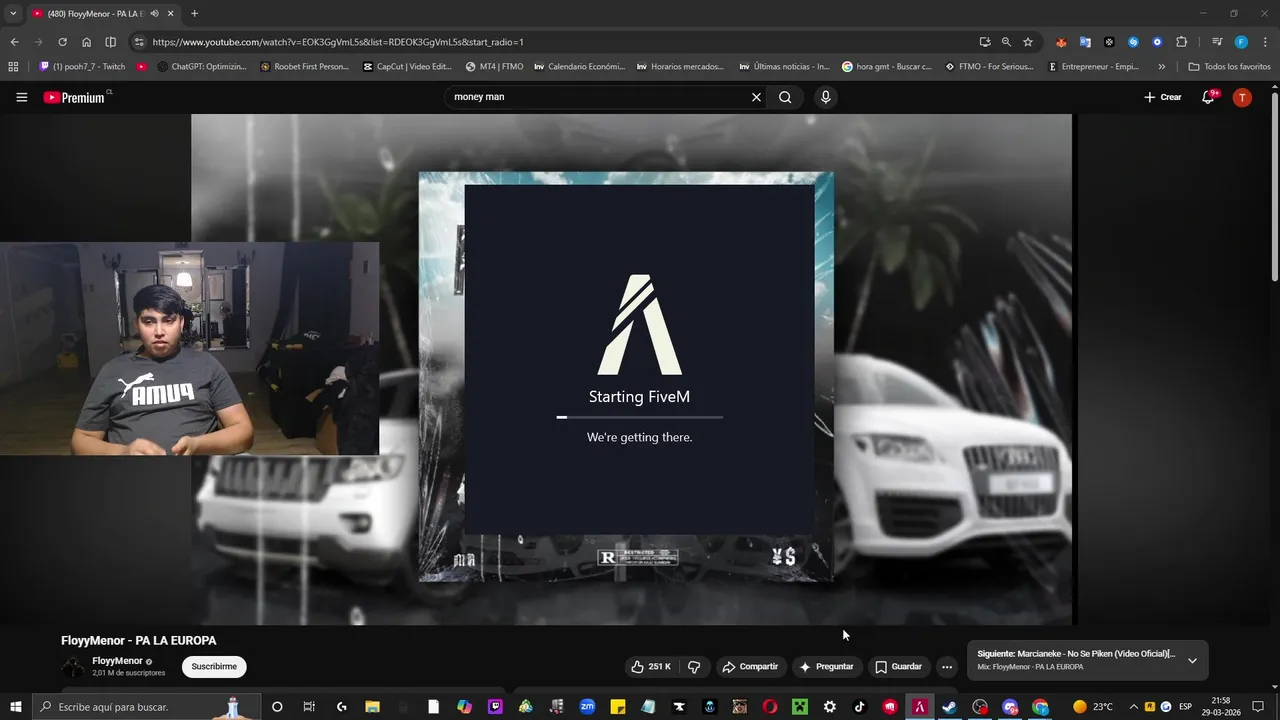This screenshot has width=1280, height=720.
Task: Open the Twitch taskbar icon
Action: pyautogui.click(x=495, y=707)
